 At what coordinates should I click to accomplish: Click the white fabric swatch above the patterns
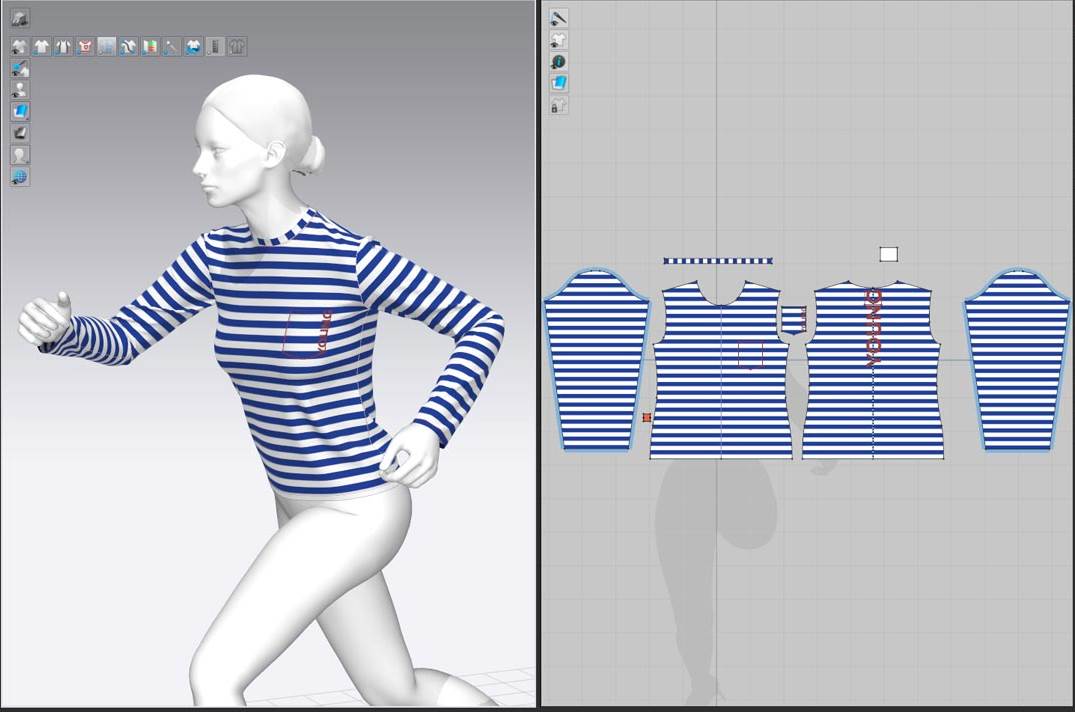886,253
